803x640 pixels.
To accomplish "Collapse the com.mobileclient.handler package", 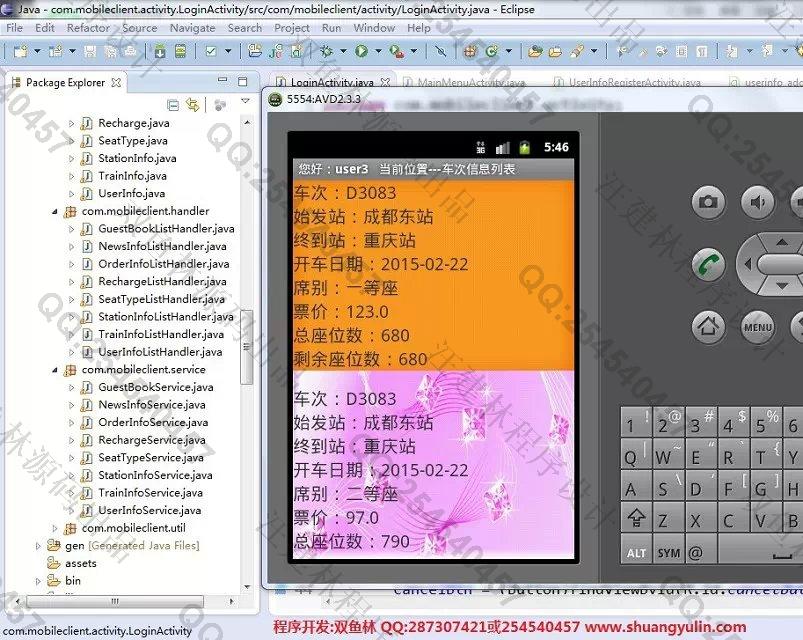I will pos(55,211).
